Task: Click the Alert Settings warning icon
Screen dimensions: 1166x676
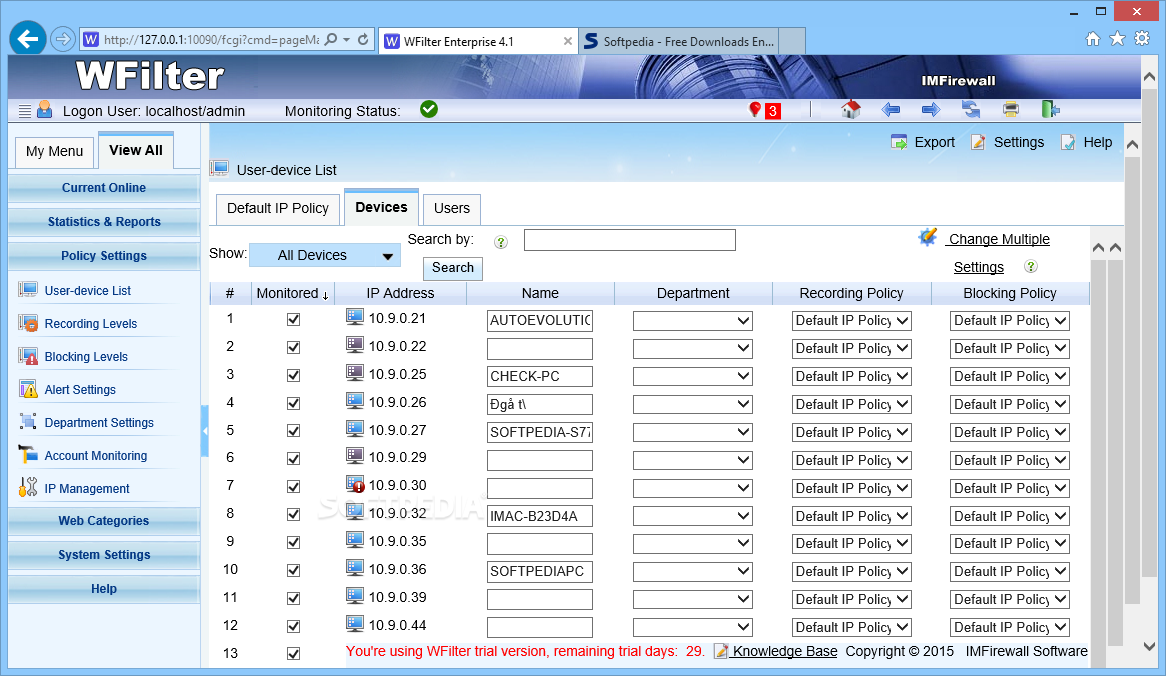Action: (x=28, y=389)
